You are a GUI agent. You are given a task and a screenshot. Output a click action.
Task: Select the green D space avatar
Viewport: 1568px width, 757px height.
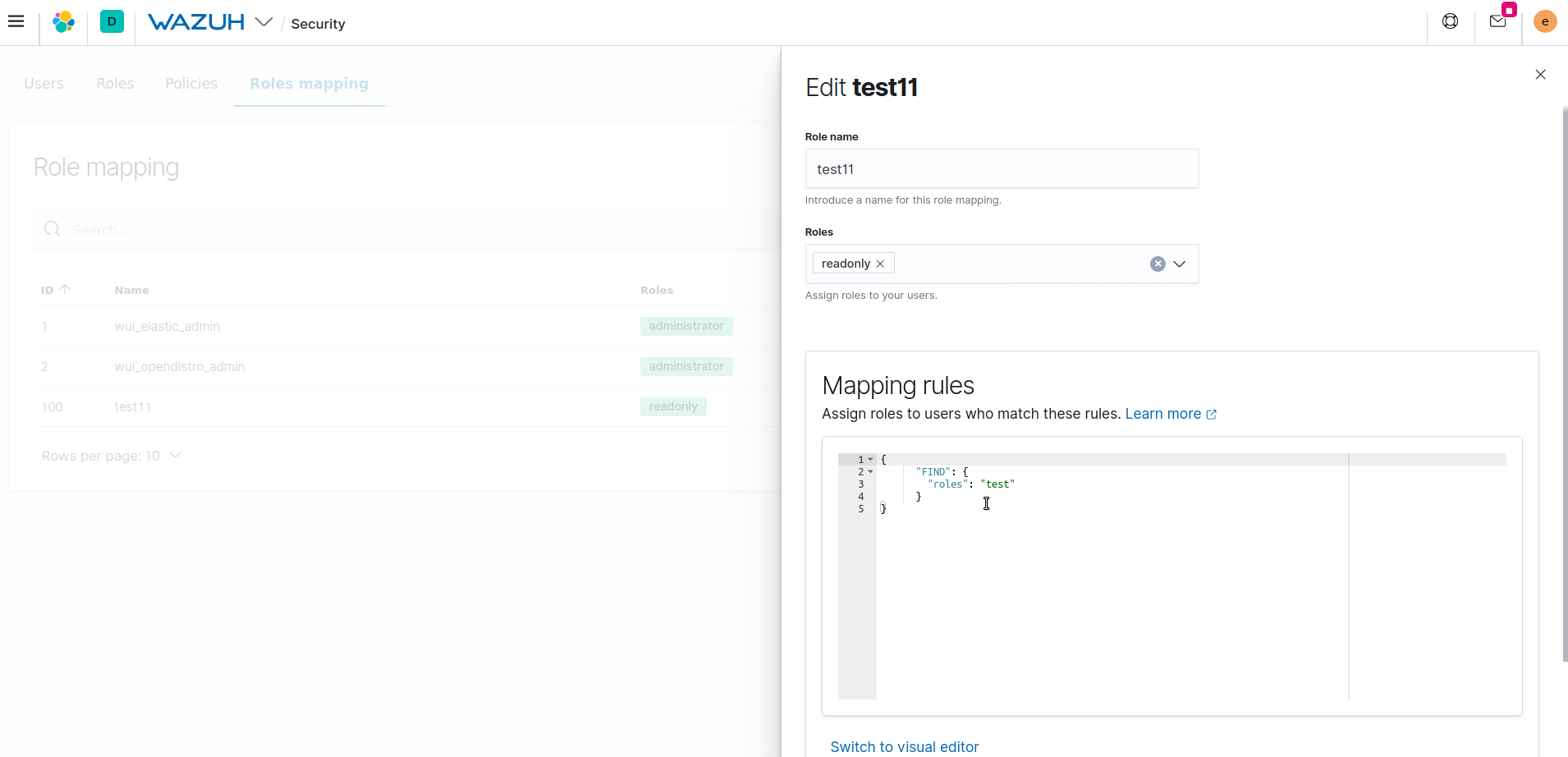pyautogui.click(x=112, y=21)
